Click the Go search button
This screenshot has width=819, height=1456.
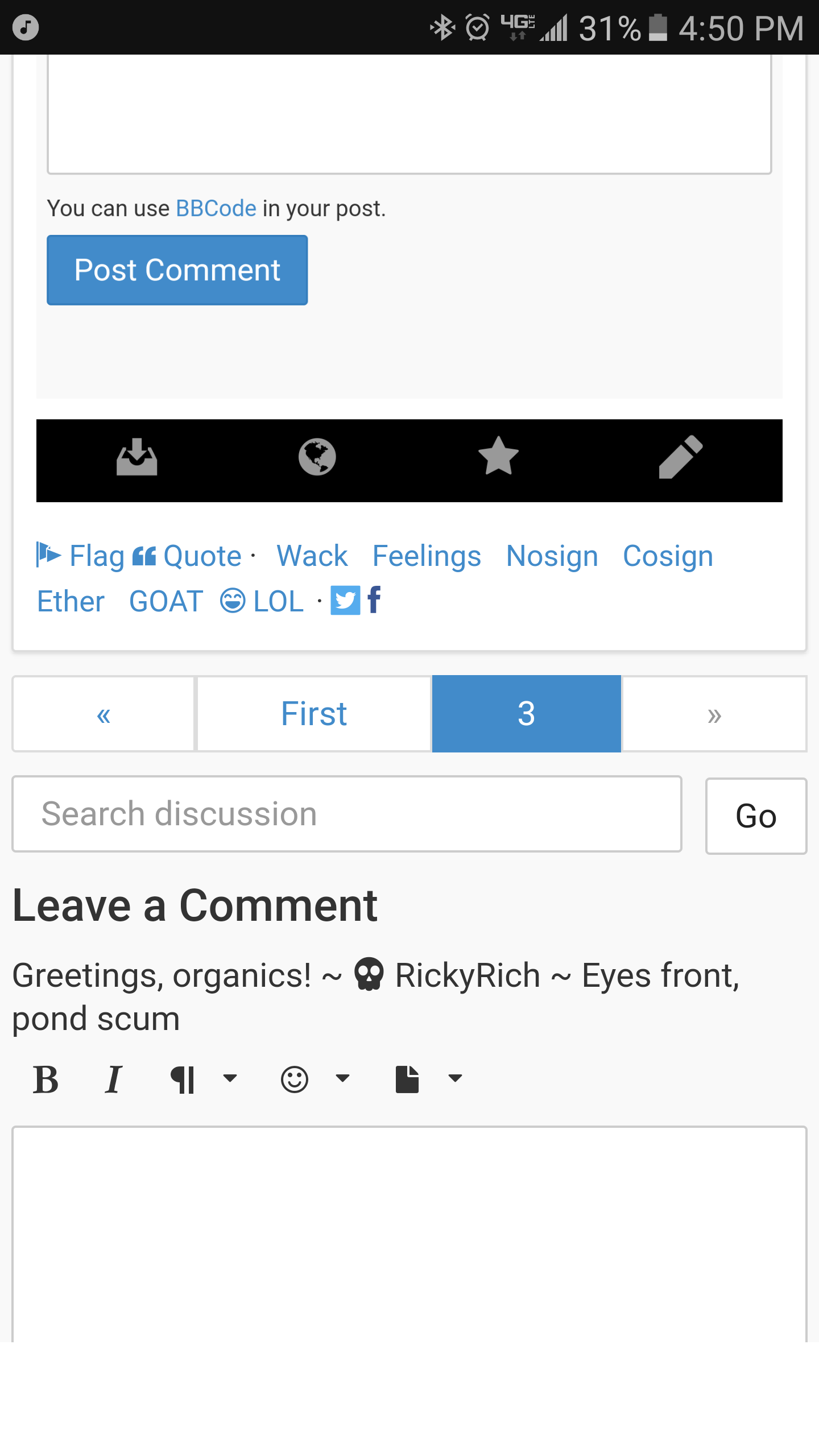click(756, 816)
